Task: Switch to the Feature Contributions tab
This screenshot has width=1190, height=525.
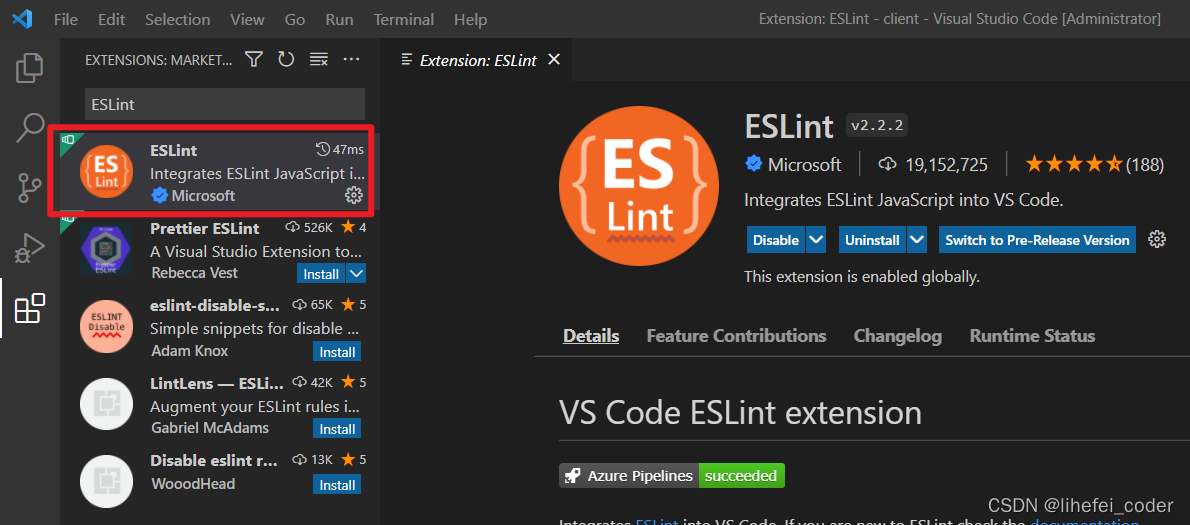Action: tap(736, 335)
